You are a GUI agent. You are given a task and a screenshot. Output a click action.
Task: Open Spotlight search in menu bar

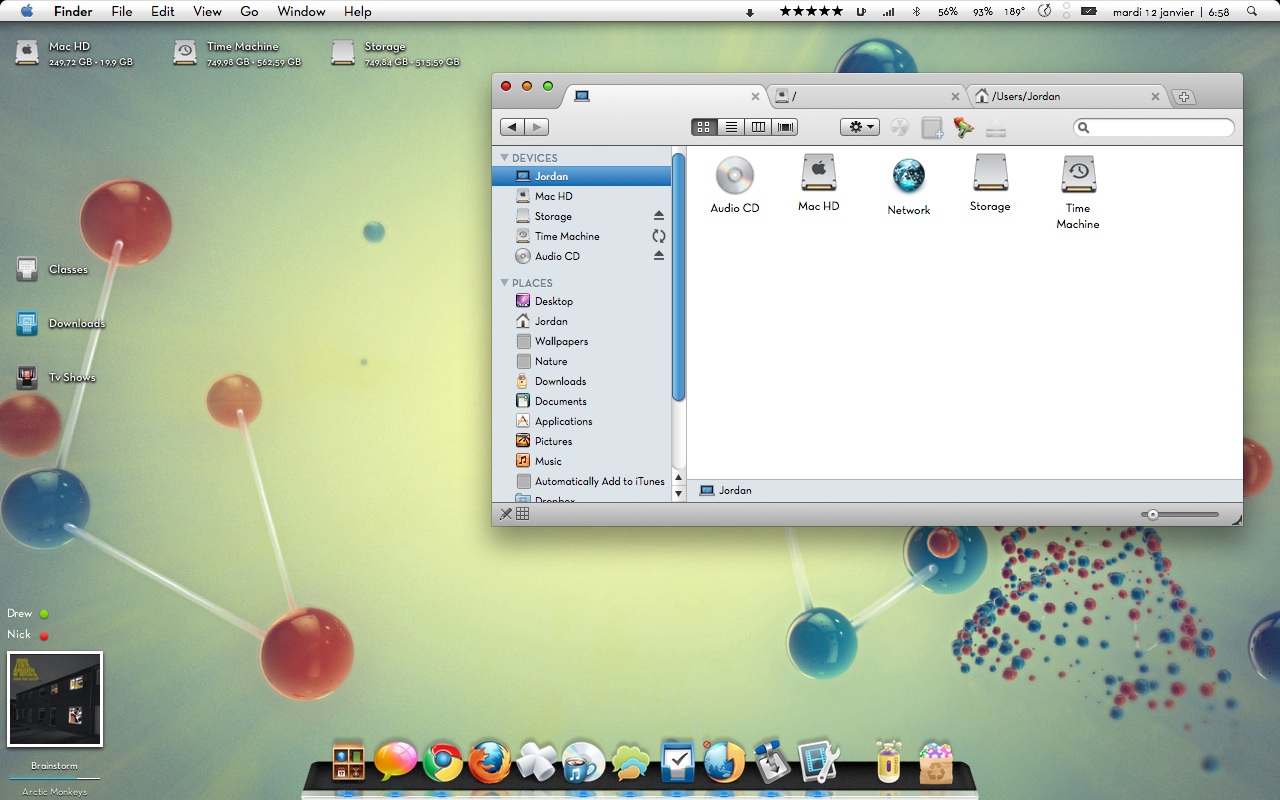point(1251,12)
